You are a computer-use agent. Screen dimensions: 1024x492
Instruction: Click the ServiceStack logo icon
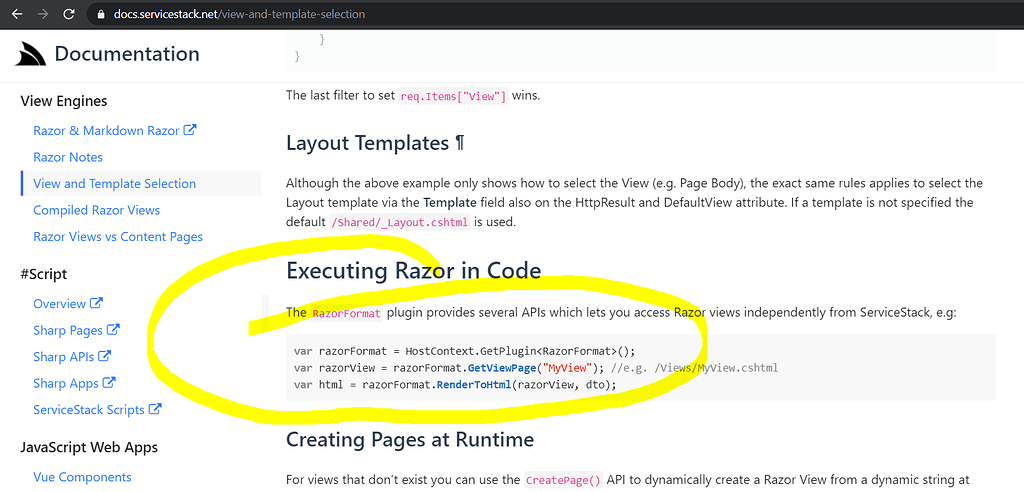[x=31, y=54]
